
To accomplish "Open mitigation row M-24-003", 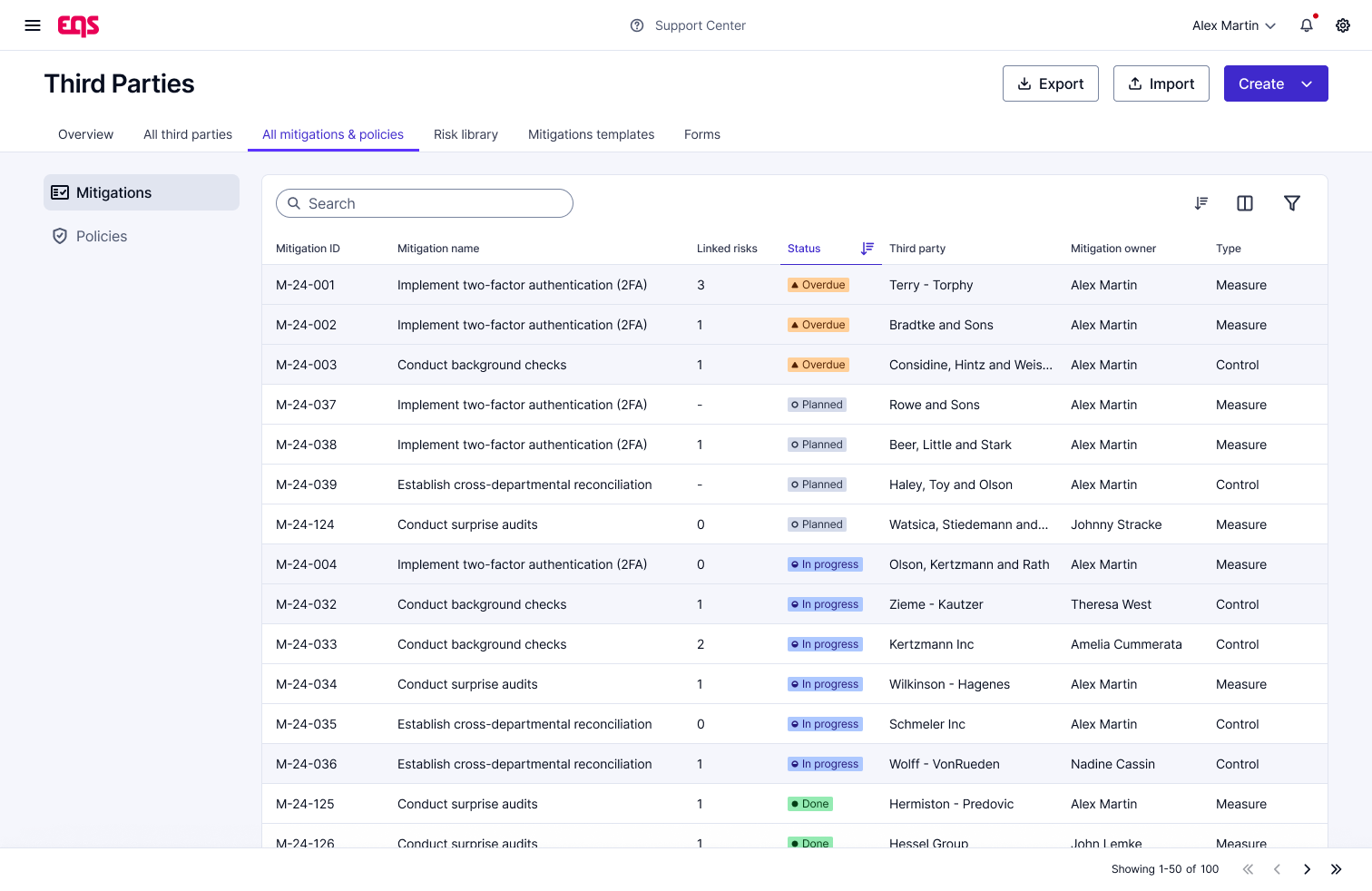I will tap(481, 365).
